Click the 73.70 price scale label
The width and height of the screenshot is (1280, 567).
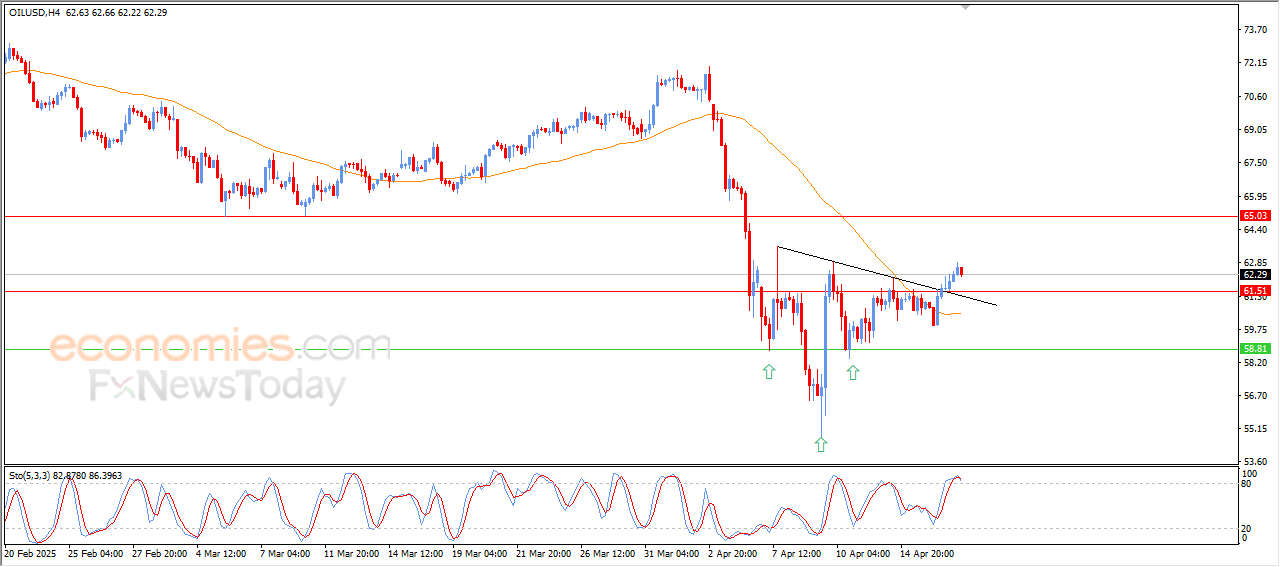tap(1255, 30)
